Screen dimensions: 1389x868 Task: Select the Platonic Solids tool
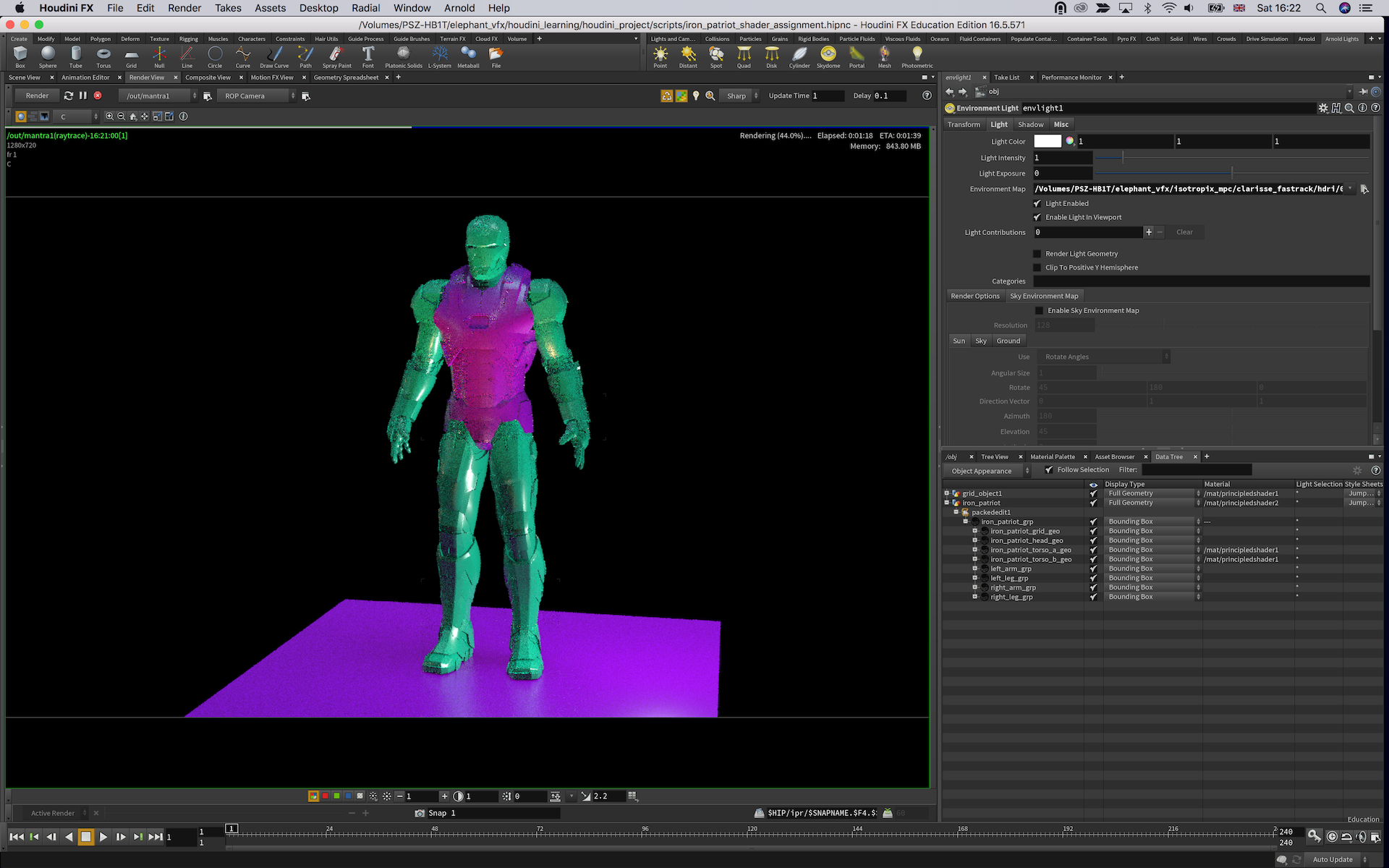click(x=404, y=56)
